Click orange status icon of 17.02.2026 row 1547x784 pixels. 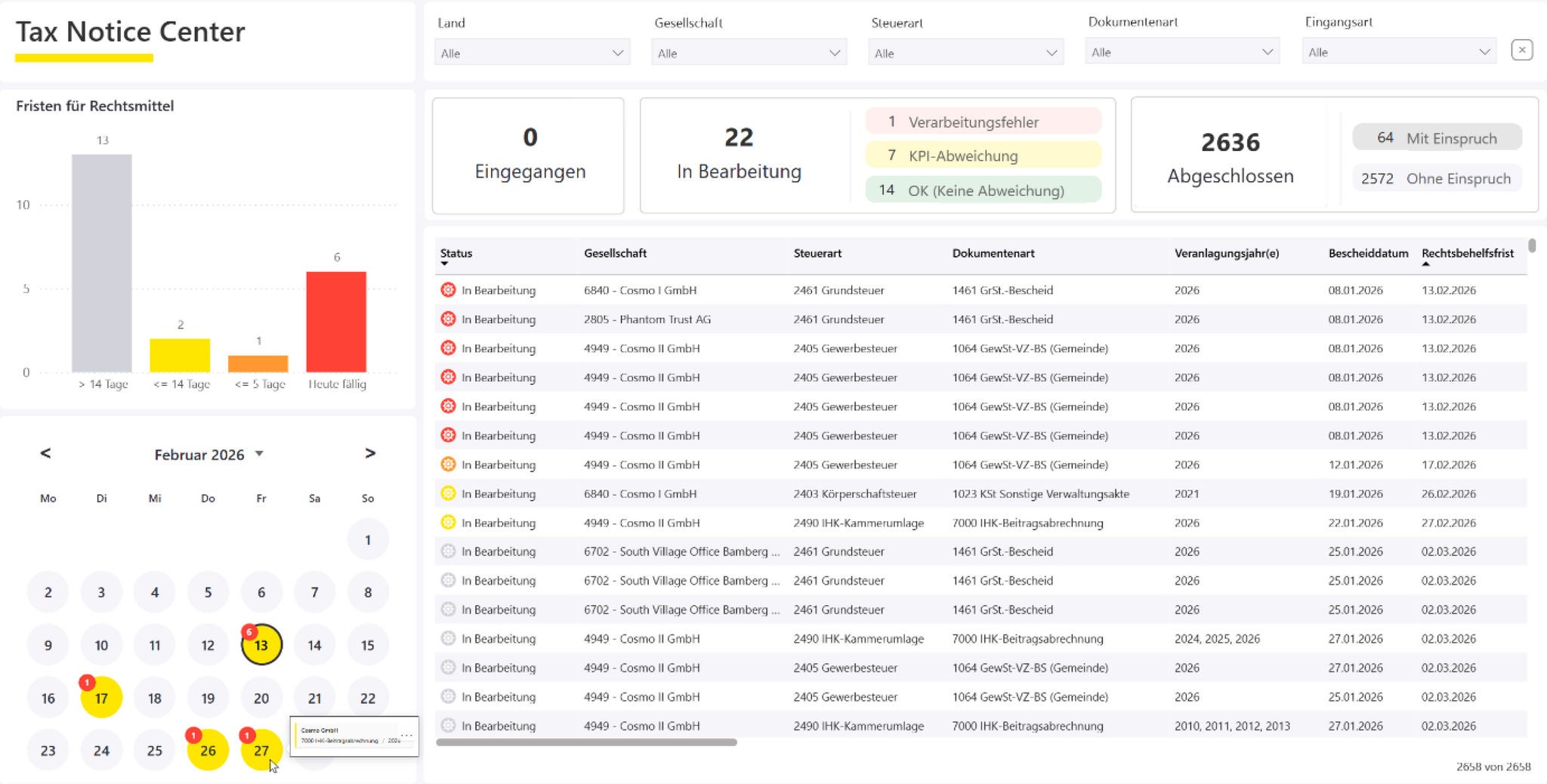click(x=448, y=465)
